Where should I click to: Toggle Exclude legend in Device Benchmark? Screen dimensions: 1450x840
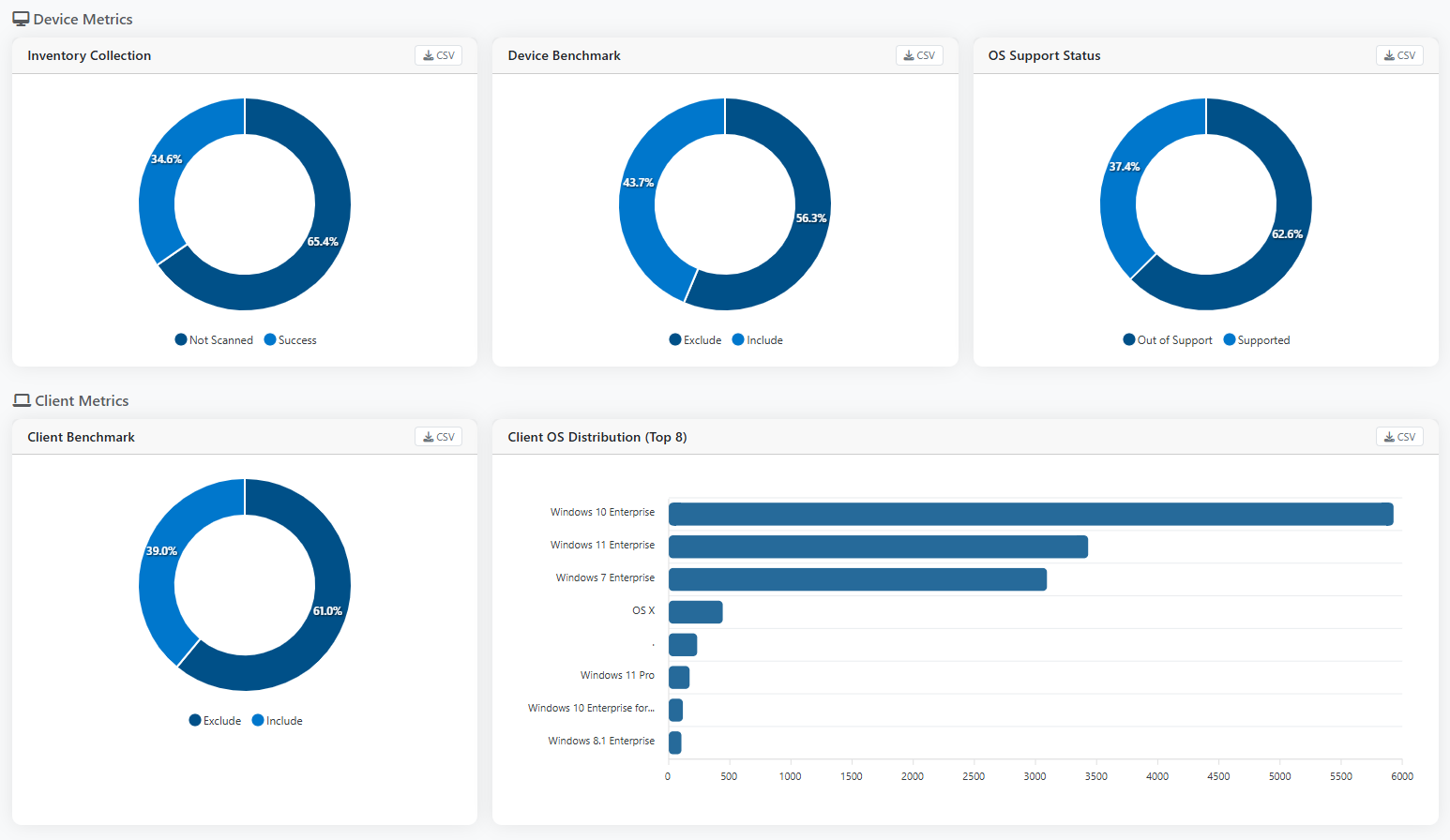(695, 340)
